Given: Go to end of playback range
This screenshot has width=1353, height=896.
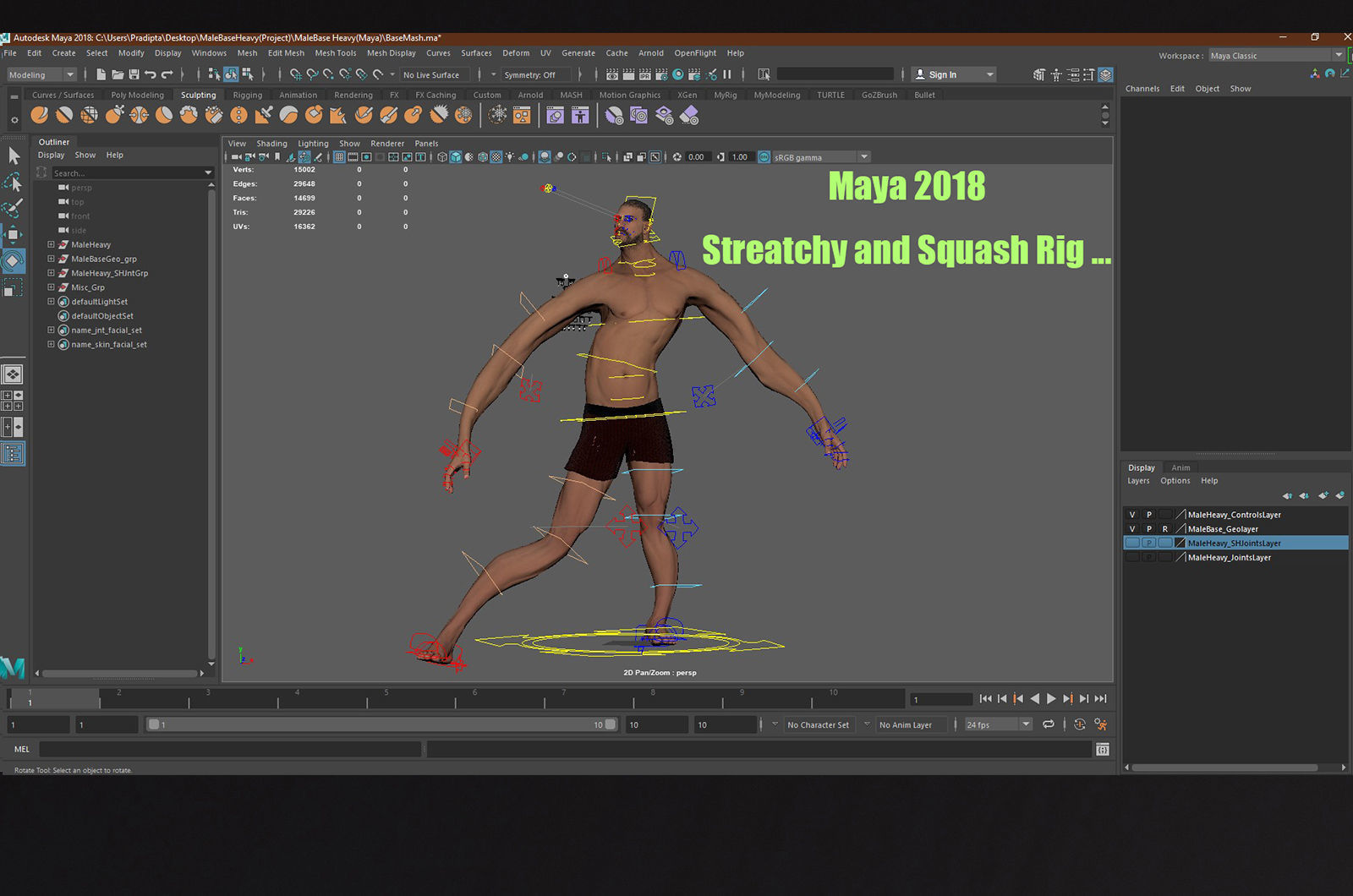Looking at the screenshot, I should (1100, 699).
